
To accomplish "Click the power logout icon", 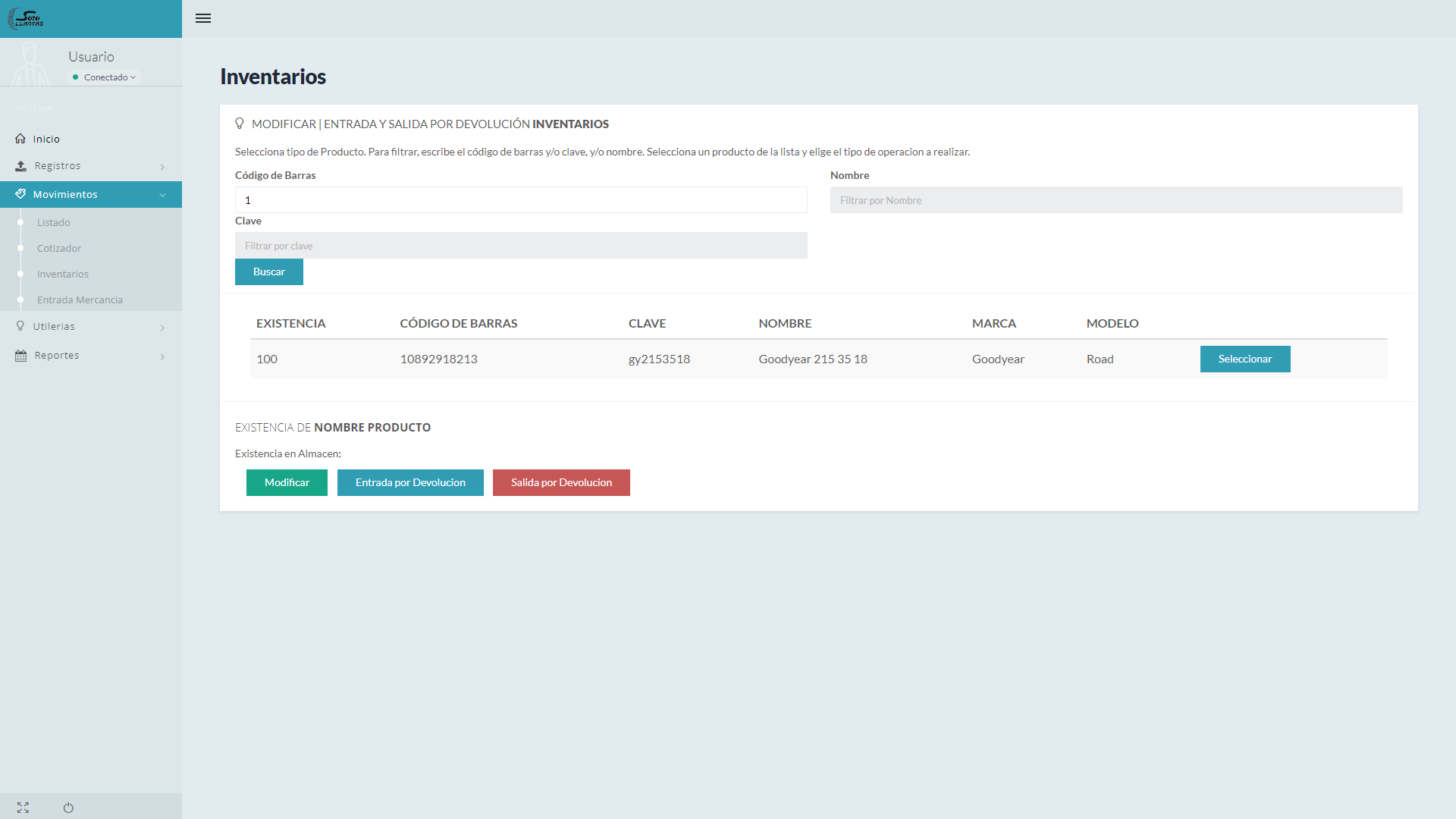I will [68, 808].
